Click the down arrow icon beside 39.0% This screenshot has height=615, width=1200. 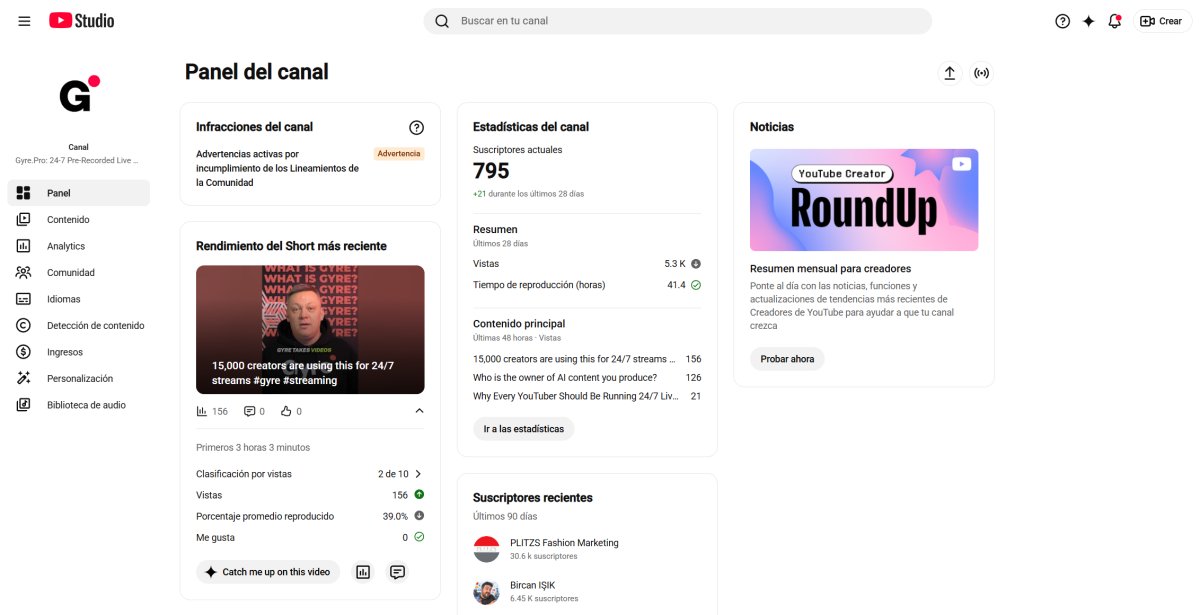pos(419,516)
